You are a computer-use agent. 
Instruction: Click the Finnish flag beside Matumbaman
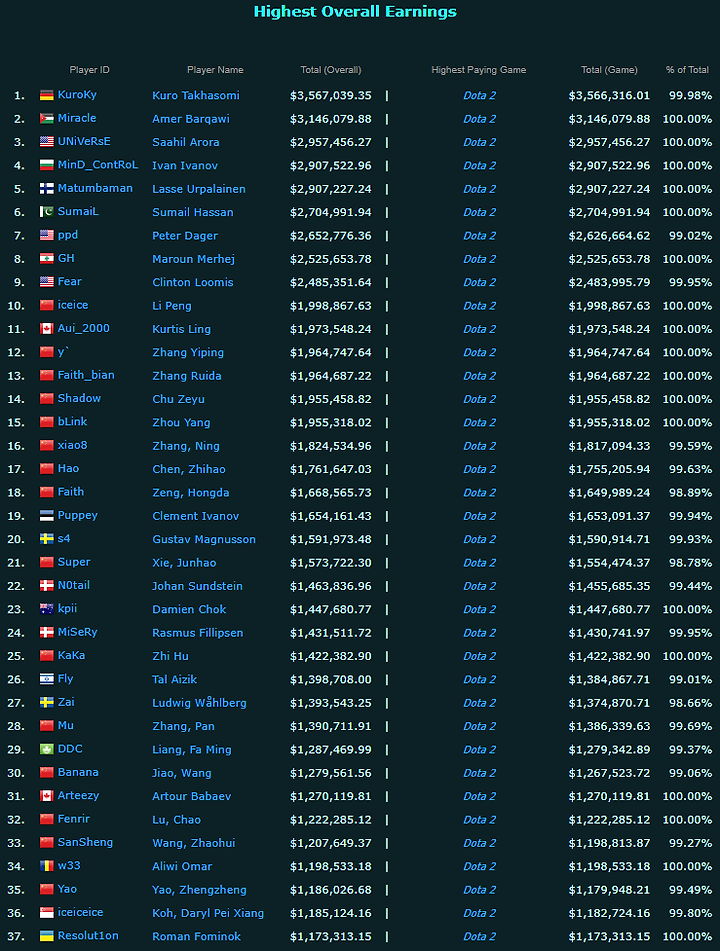47,189
